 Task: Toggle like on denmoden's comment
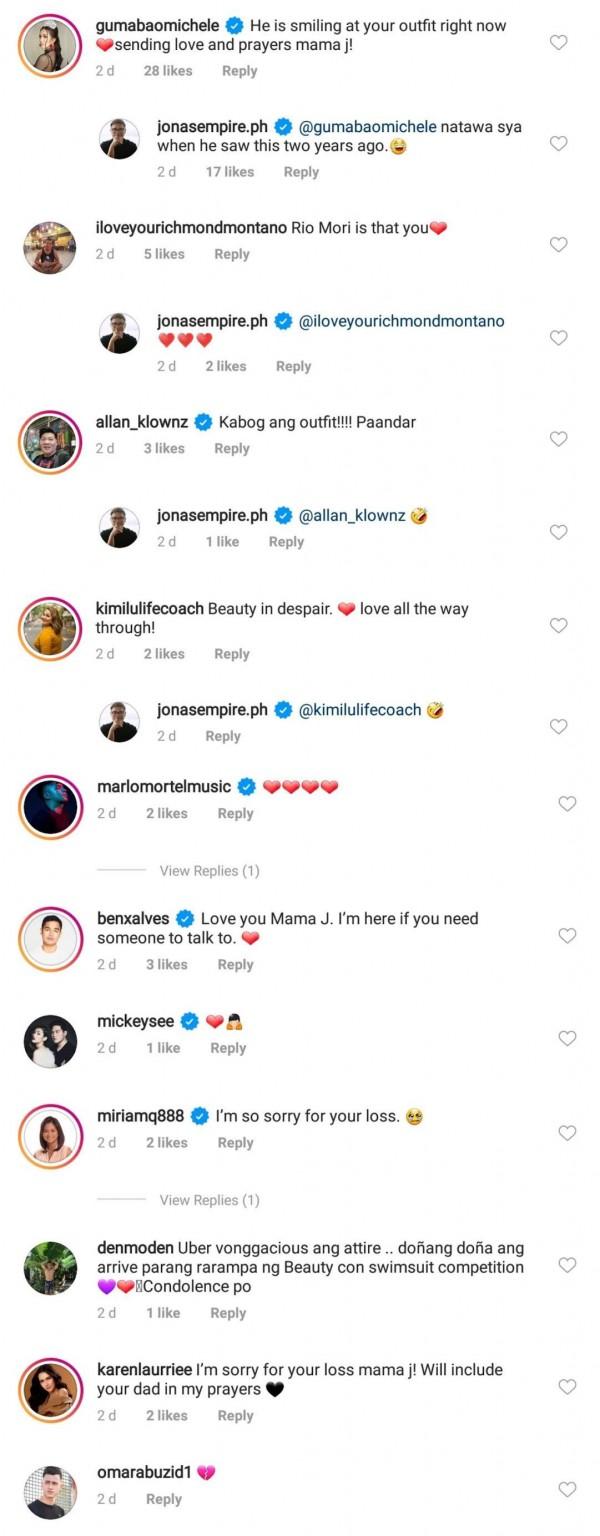click(567, 1265)
